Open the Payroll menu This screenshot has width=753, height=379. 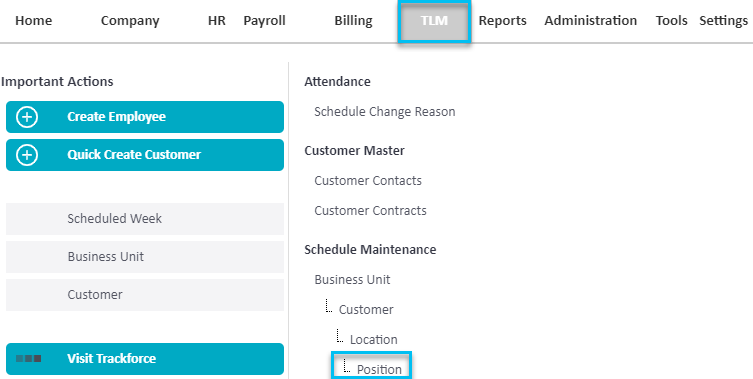pos(265,21)
